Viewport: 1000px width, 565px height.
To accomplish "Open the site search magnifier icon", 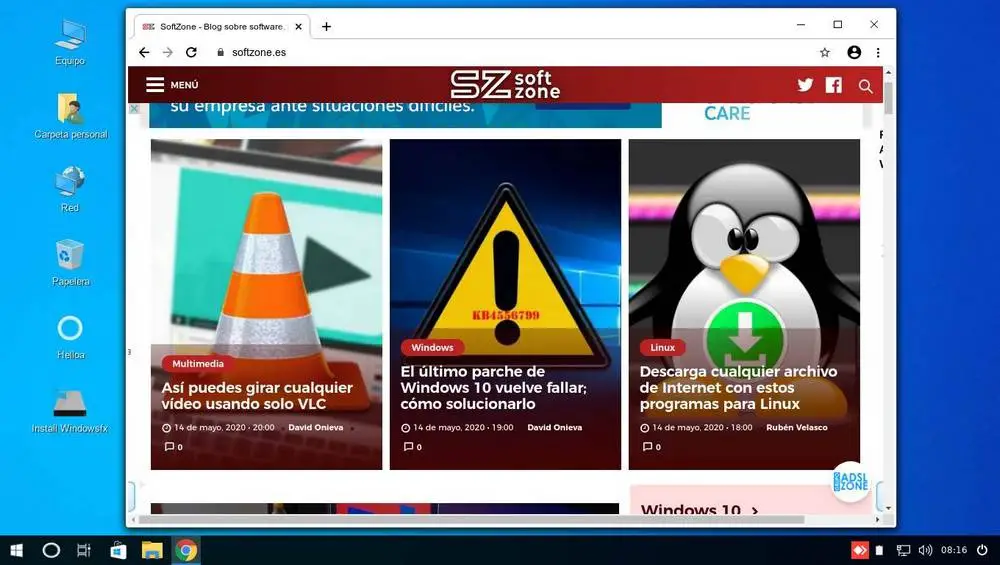I will point(865,86).
